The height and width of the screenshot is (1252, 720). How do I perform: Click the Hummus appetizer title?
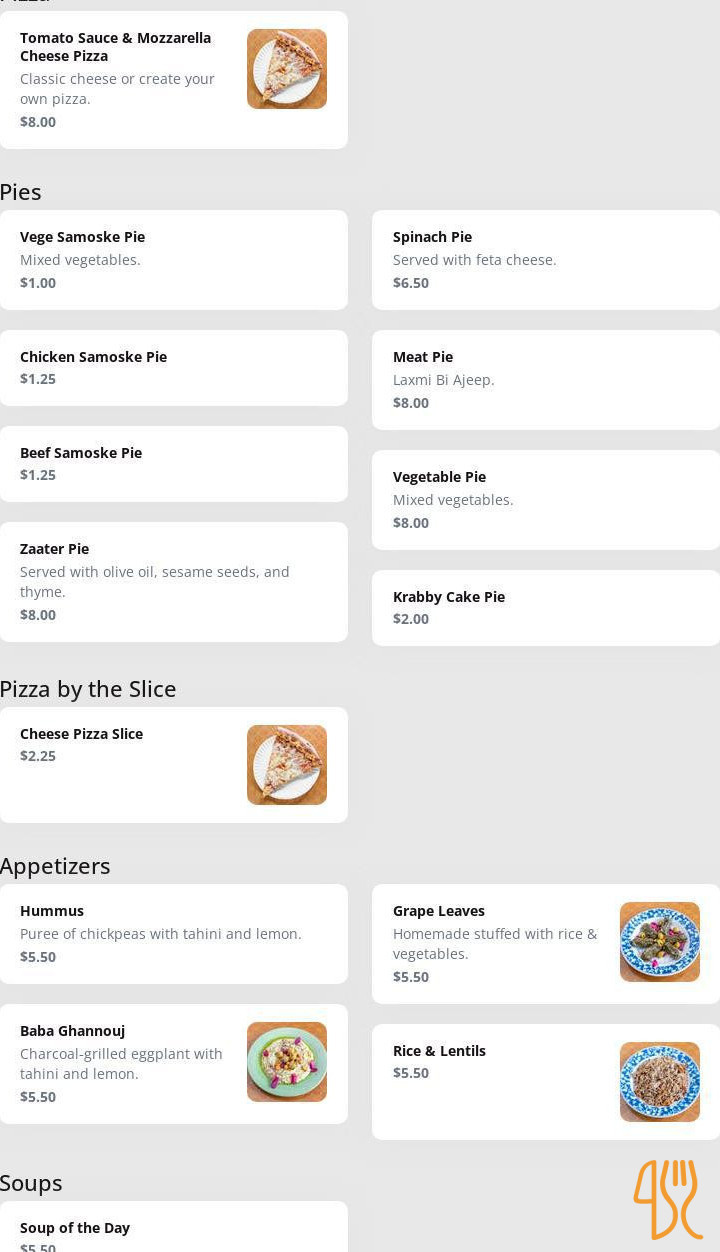pos(52,911)
